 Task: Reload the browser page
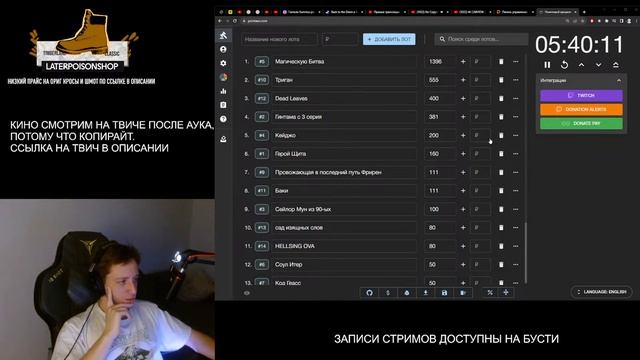point(235,21)
